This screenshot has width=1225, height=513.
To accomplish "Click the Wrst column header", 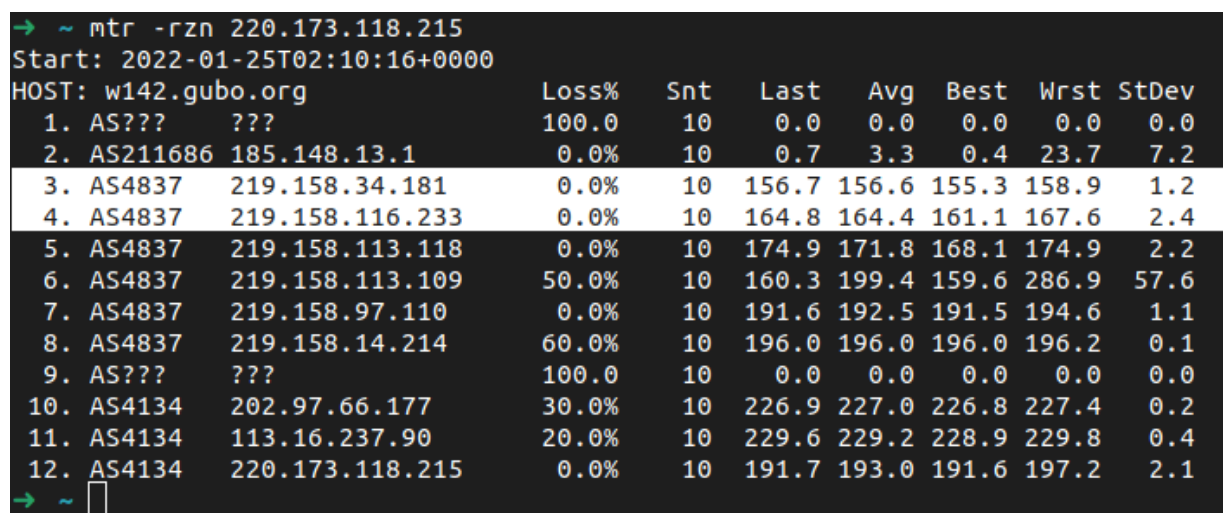I will tap(1070, 93).
